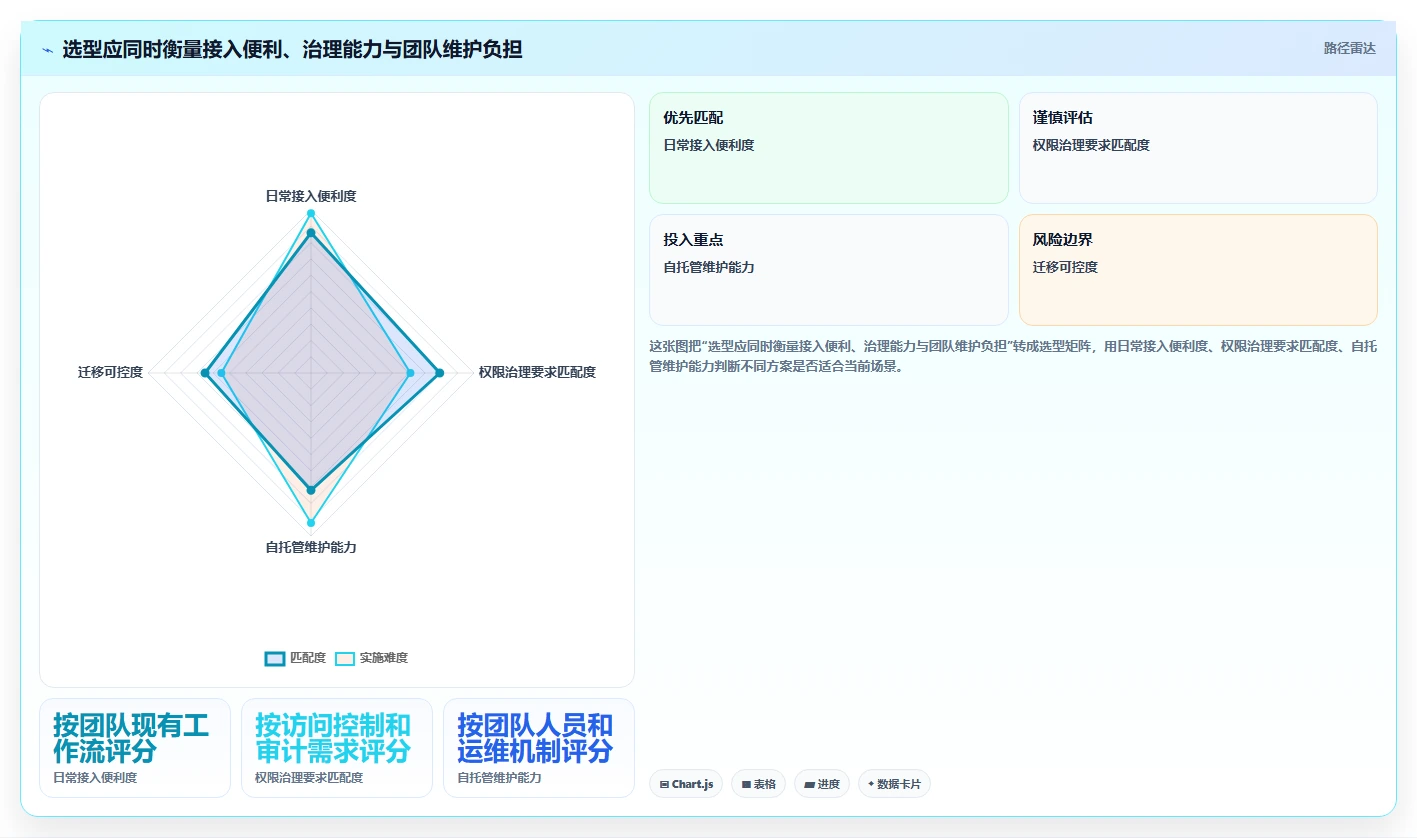
Task: Click the description paragraph starting 这张图把
Action: [1013, 356]
